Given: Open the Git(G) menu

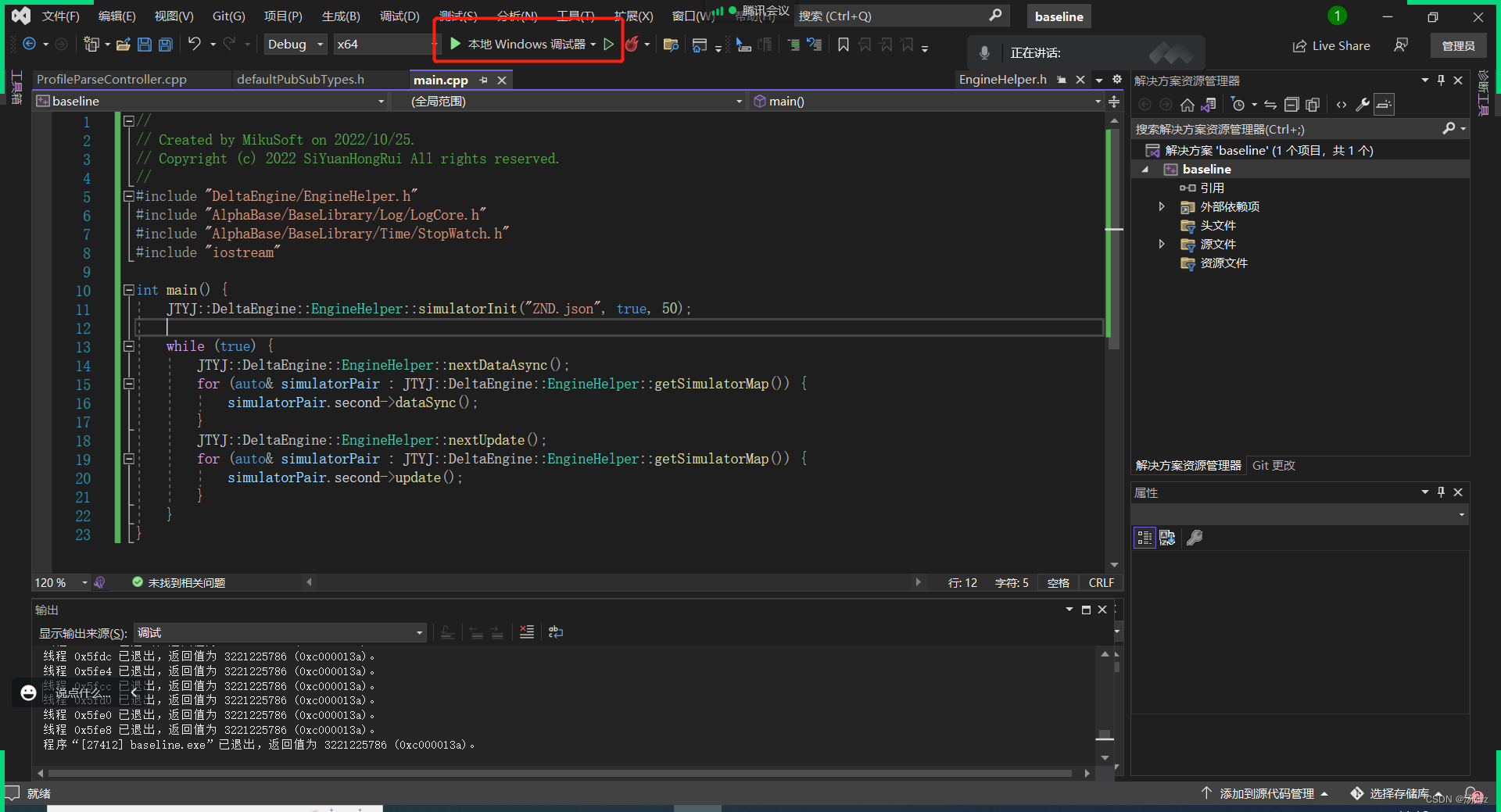Looking at the screenshot, I should pyautogui.click(x=228, y=16).
